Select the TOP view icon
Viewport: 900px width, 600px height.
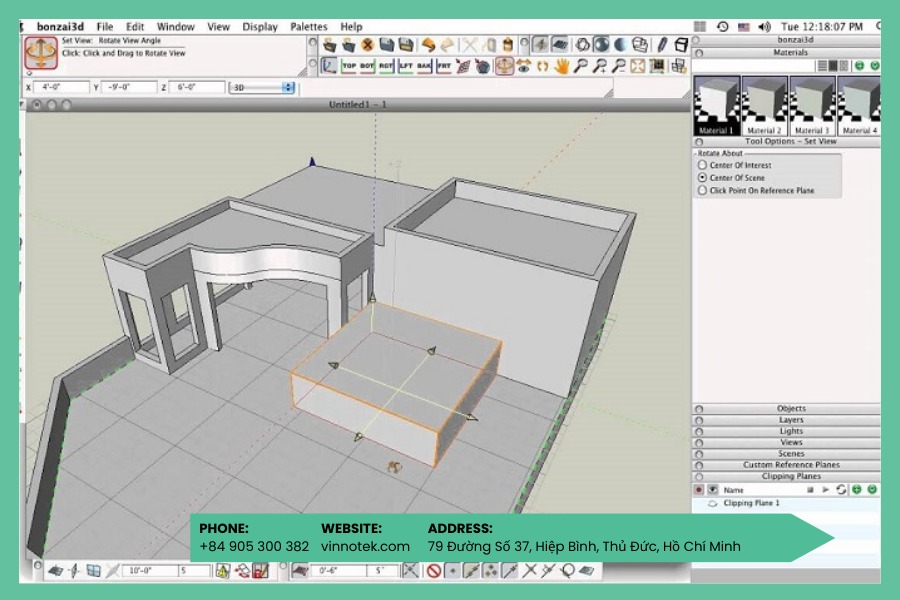pyautogui.click(x=349, y=66)
